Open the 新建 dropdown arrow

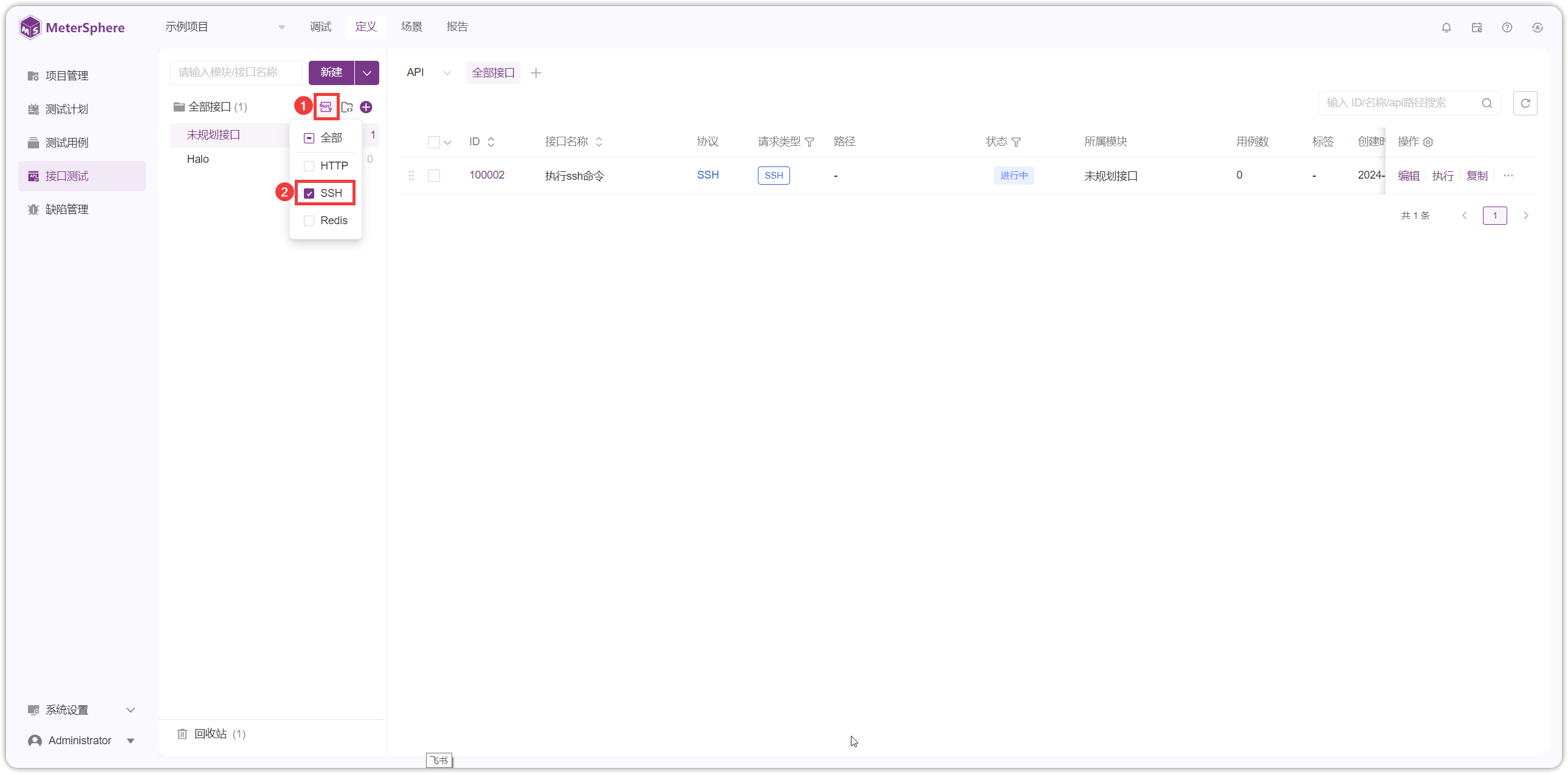coord(367,72)
